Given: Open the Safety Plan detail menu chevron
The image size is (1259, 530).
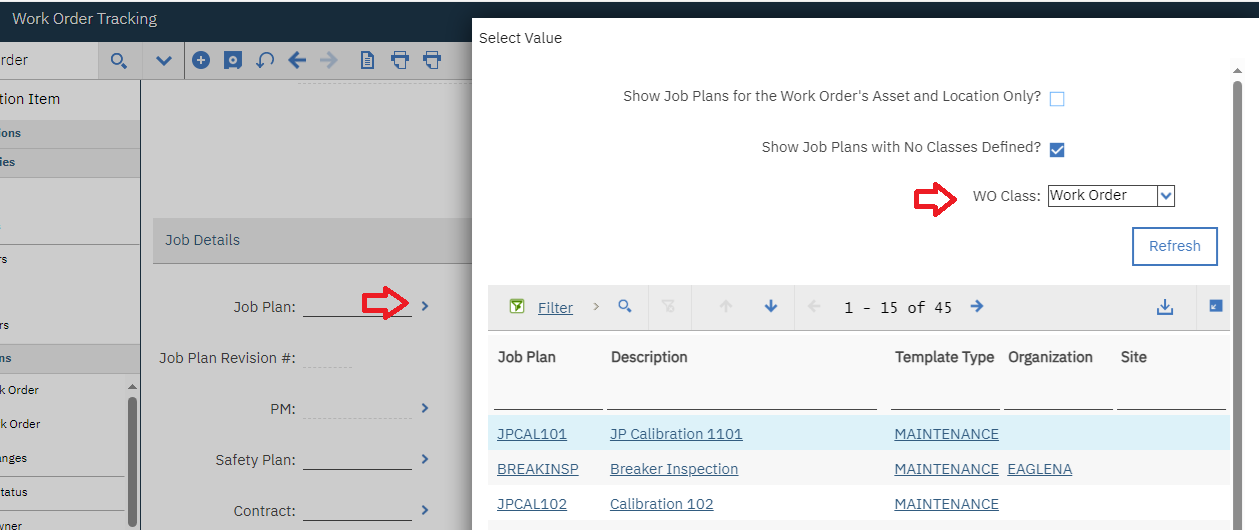Looking at the screenshot, I should [425, 459].
